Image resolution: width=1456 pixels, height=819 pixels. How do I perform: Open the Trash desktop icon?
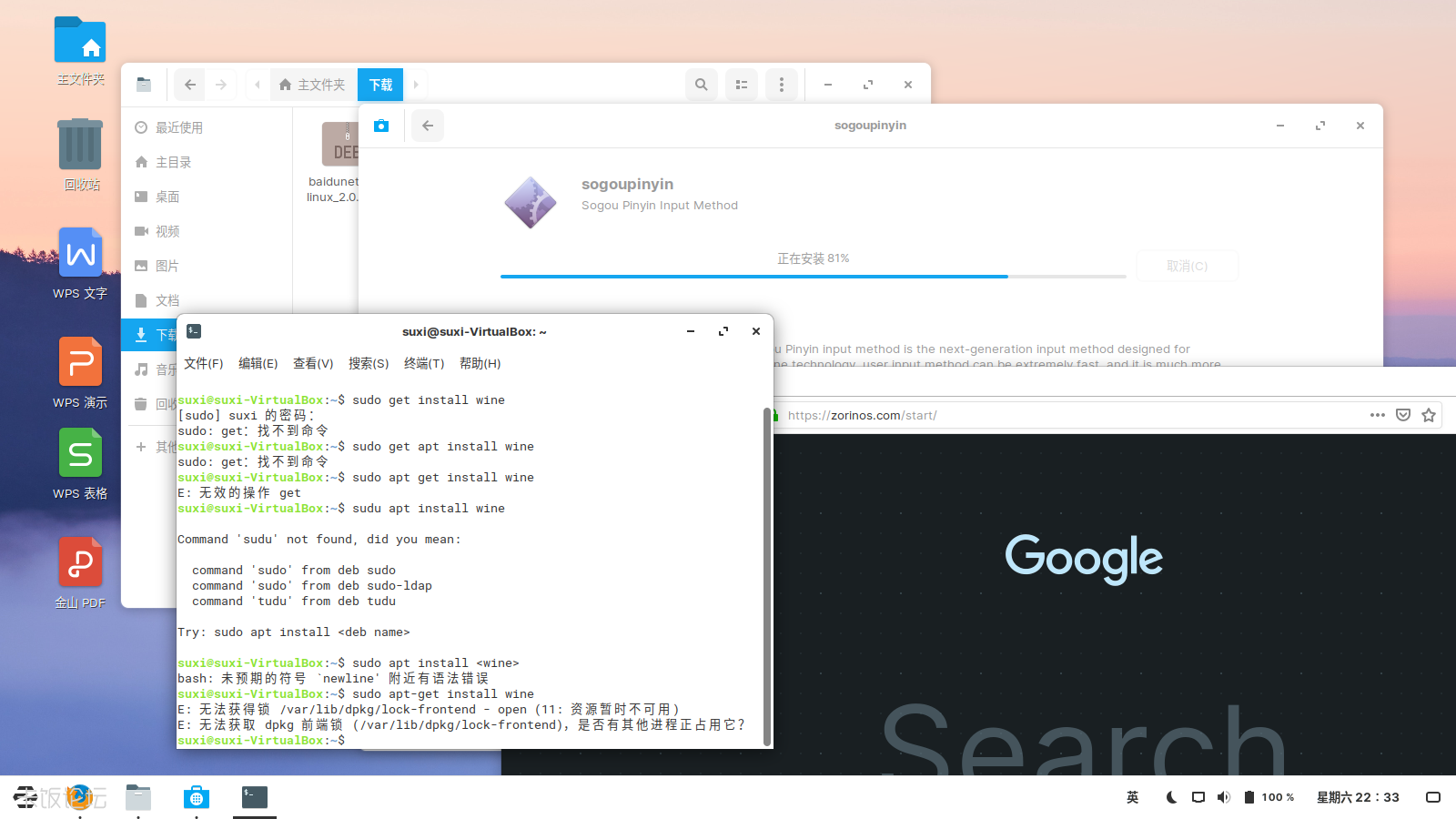tap(80, 144)
